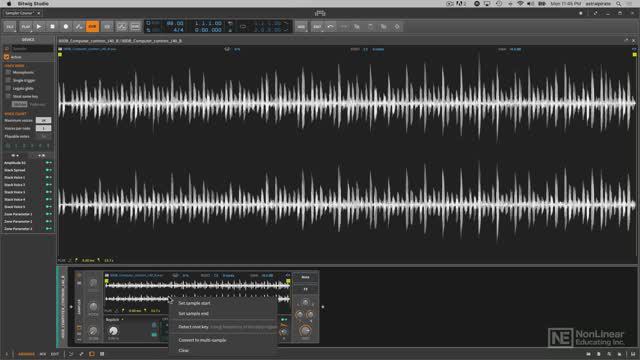Adjust the knob under Replace dropdown
The image size is (640, 360).
pyautogui.click(x=113, y=331)
